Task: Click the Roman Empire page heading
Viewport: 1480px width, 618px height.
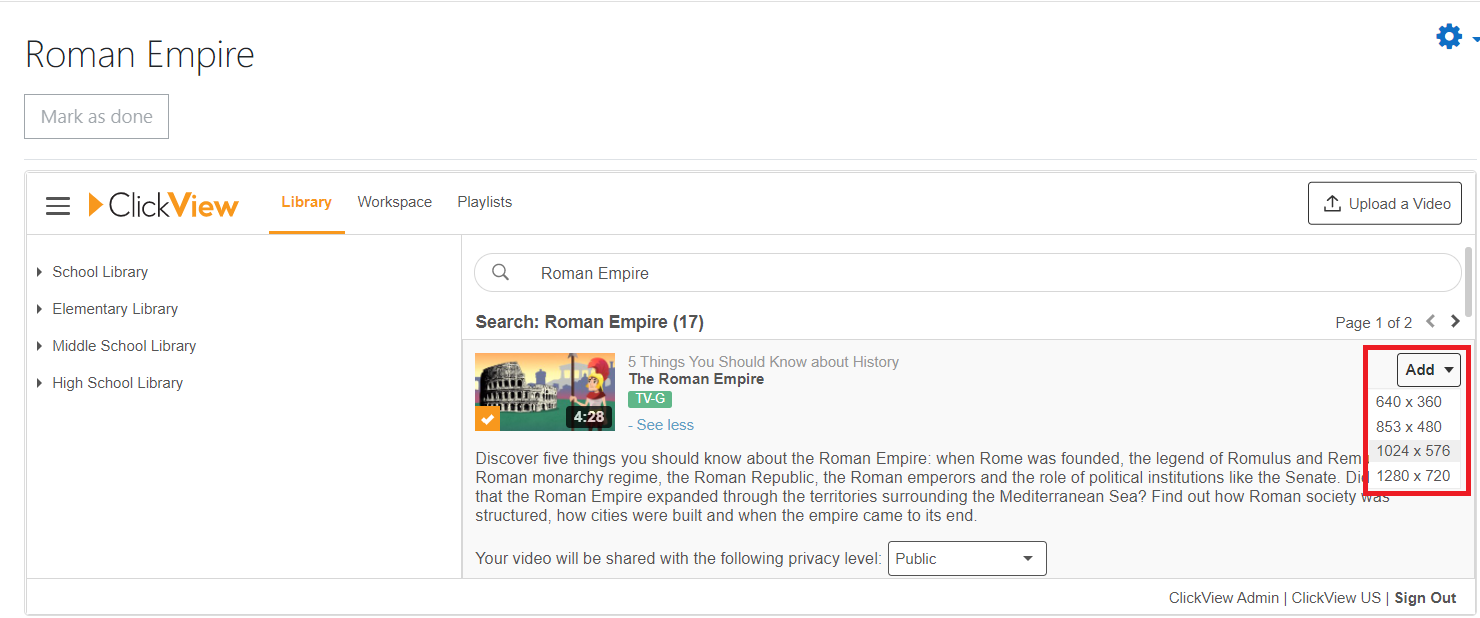Action: [140, 55]
